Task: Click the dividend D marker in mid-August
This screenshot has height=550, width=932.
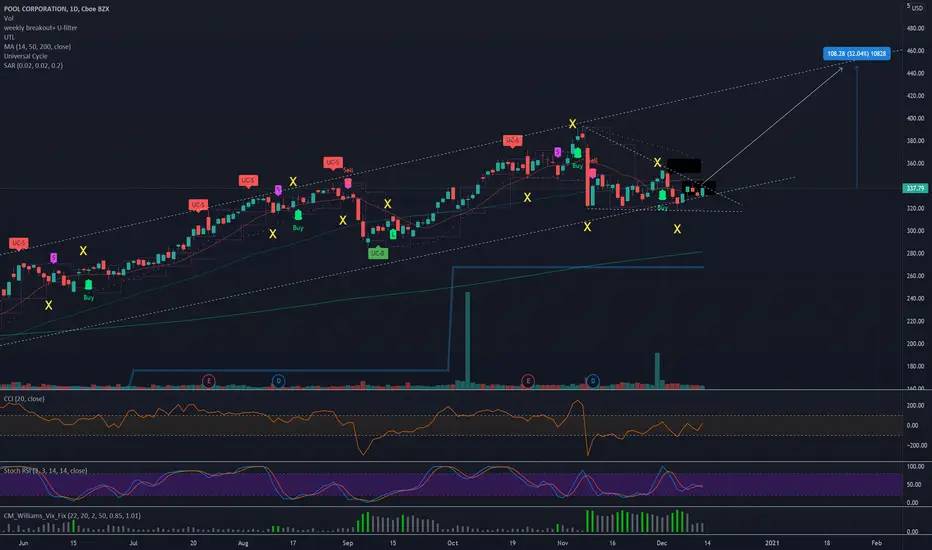Action: click(278, 381)
